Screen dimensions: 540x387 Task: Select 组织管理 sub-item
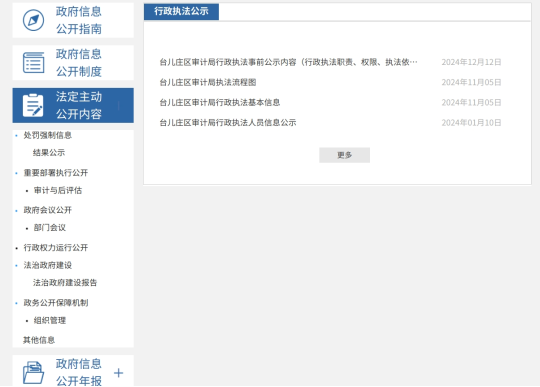tap(50, 321)
